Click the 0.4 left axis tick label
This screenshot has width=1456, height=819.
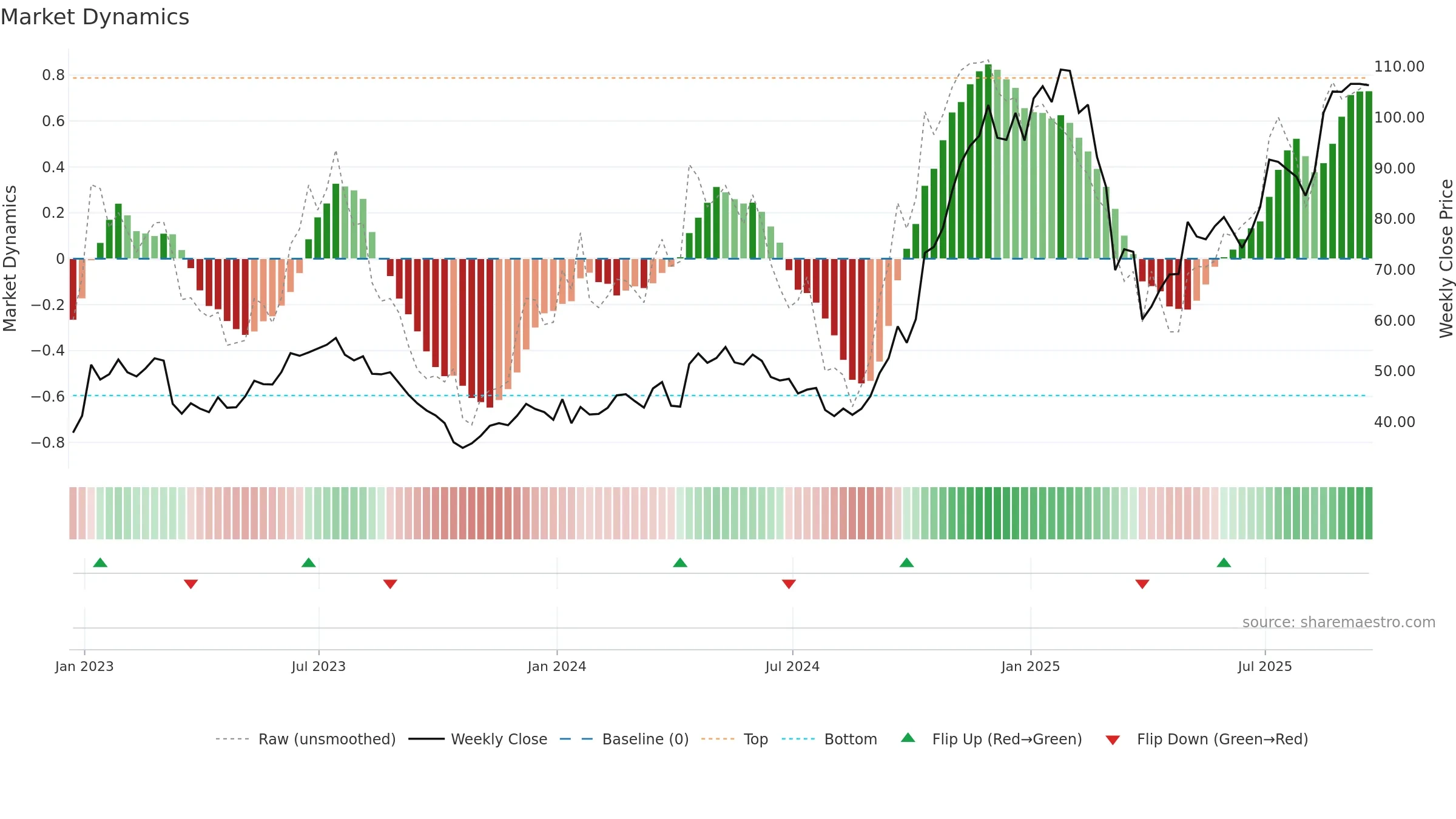[53, 167]
